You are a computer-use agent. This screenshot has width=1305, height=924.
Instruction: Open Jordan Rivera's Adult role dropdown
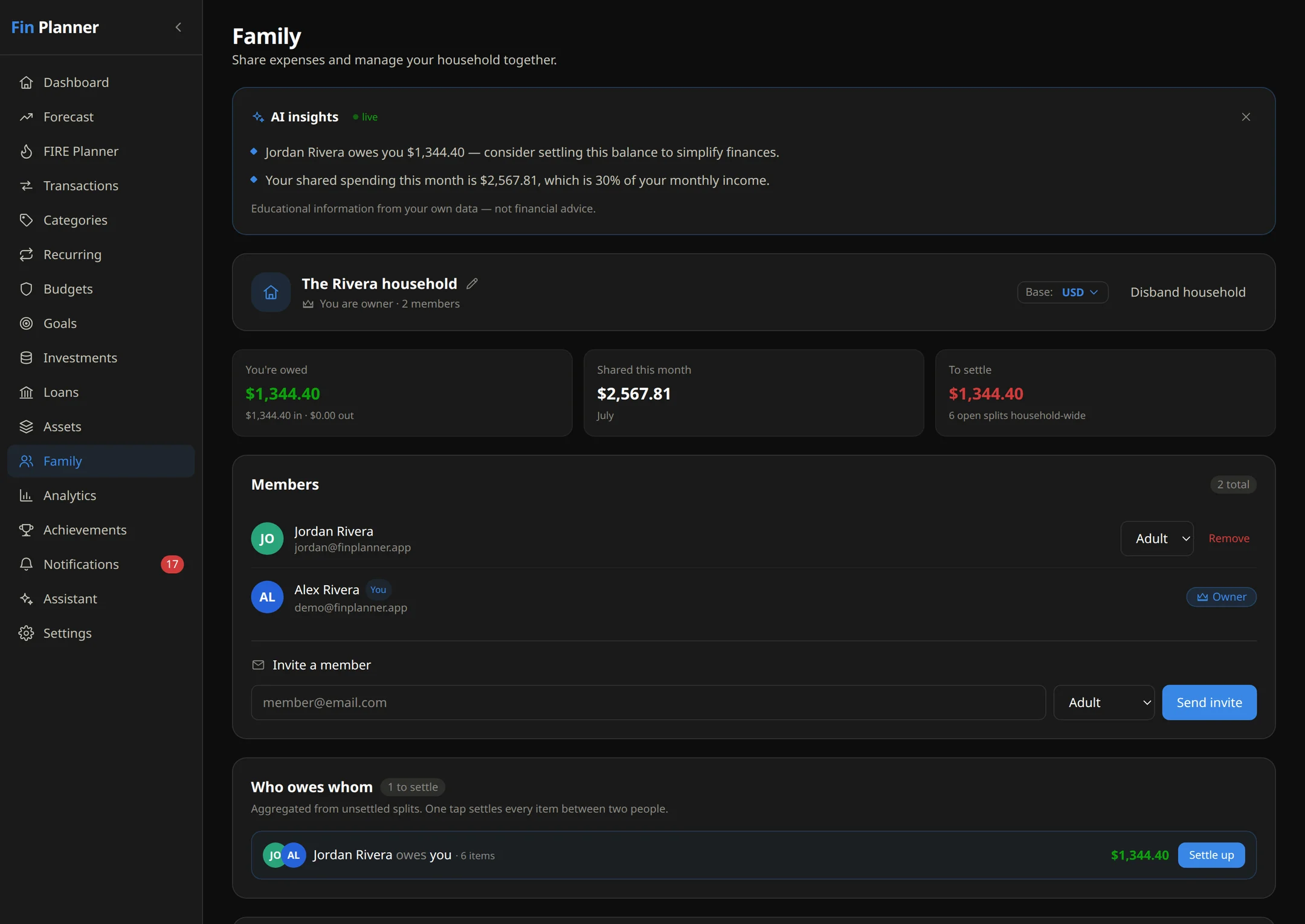(x=1157, y=538)
